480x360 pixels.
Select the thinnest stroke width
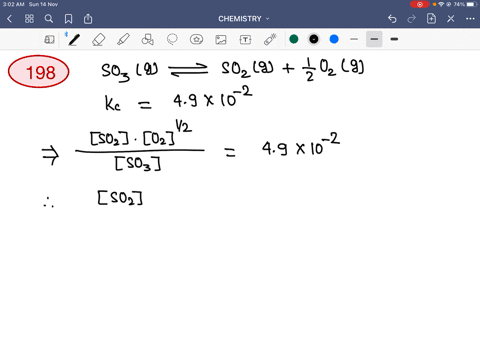click(354, 39)
